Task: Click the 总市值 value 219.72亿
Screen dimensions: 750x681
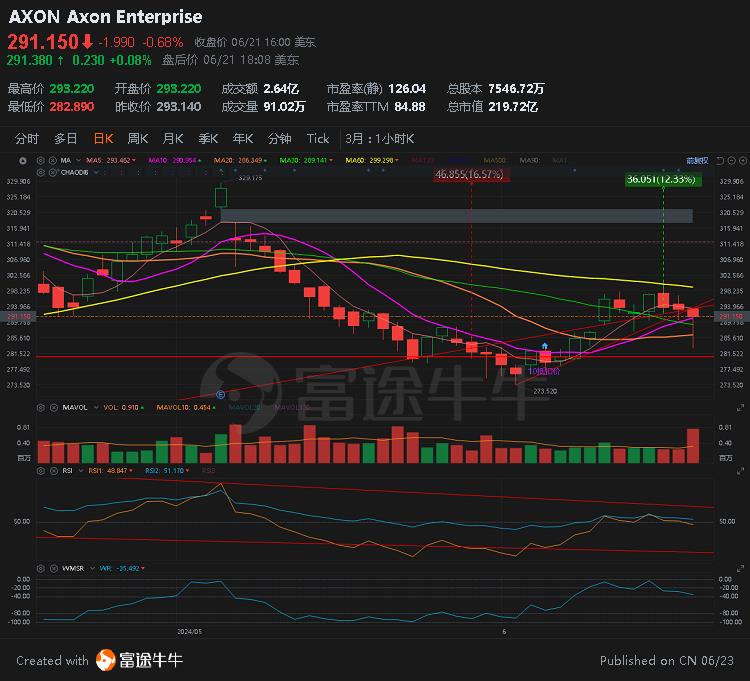Action: tap(513, 107)
